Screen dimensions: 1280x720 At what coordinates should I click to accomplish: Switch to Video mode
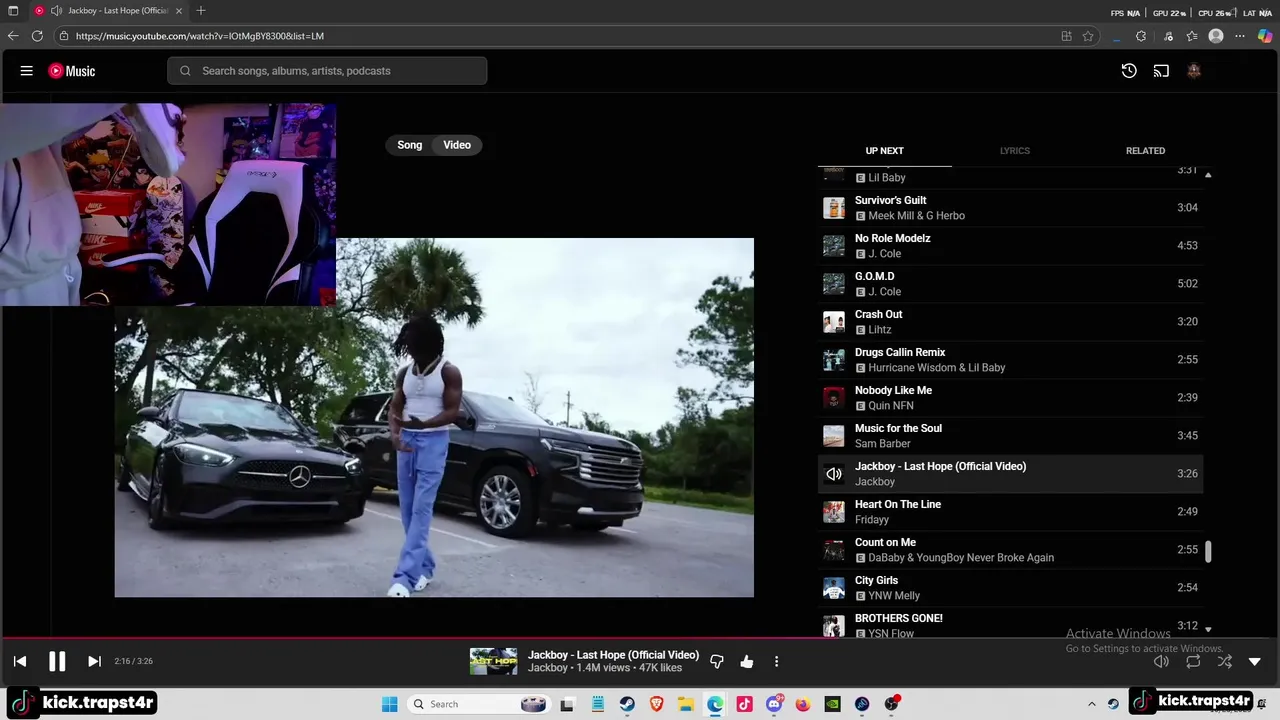(x=457, y=145)
